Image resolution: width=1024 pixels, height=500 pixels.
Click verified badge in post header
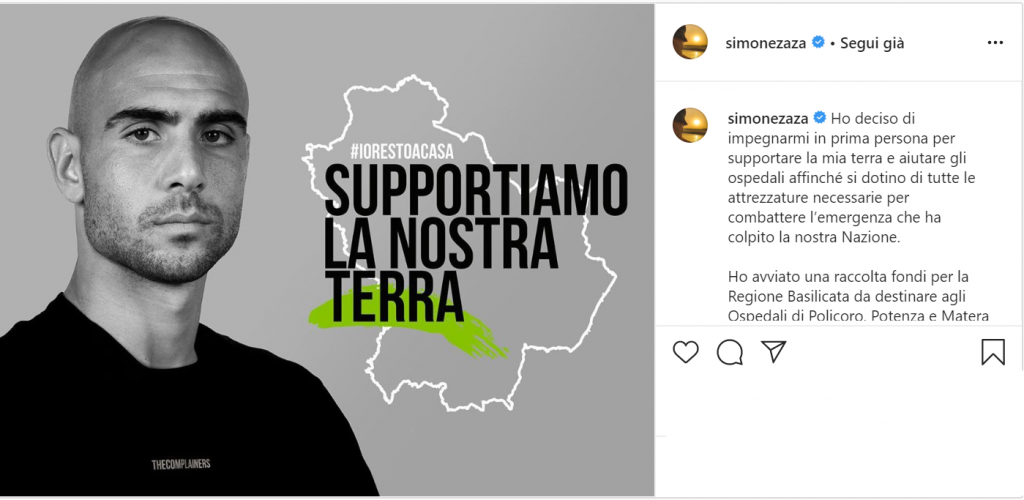pyautogui.click(x=818, y=42)
